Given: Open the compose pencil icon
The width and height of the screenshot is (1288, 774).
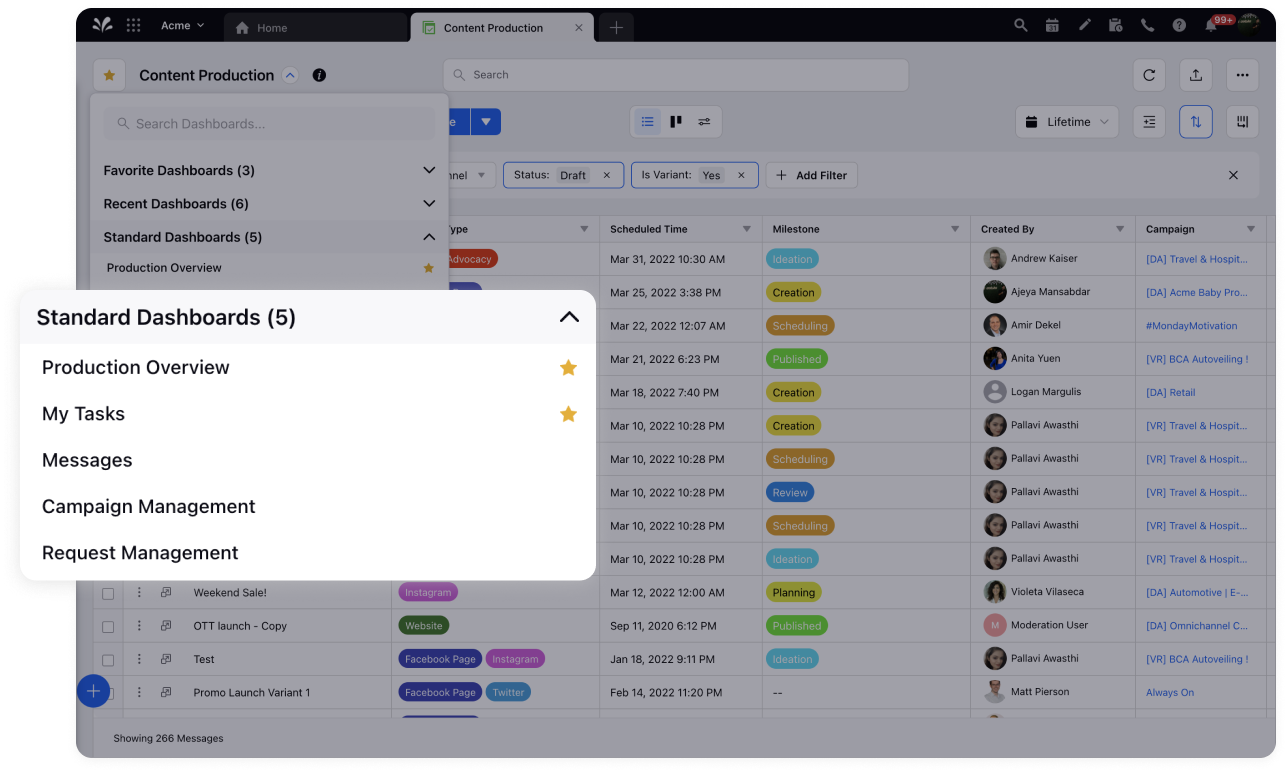Looking at the screenshot, I should pos(1085,25).
